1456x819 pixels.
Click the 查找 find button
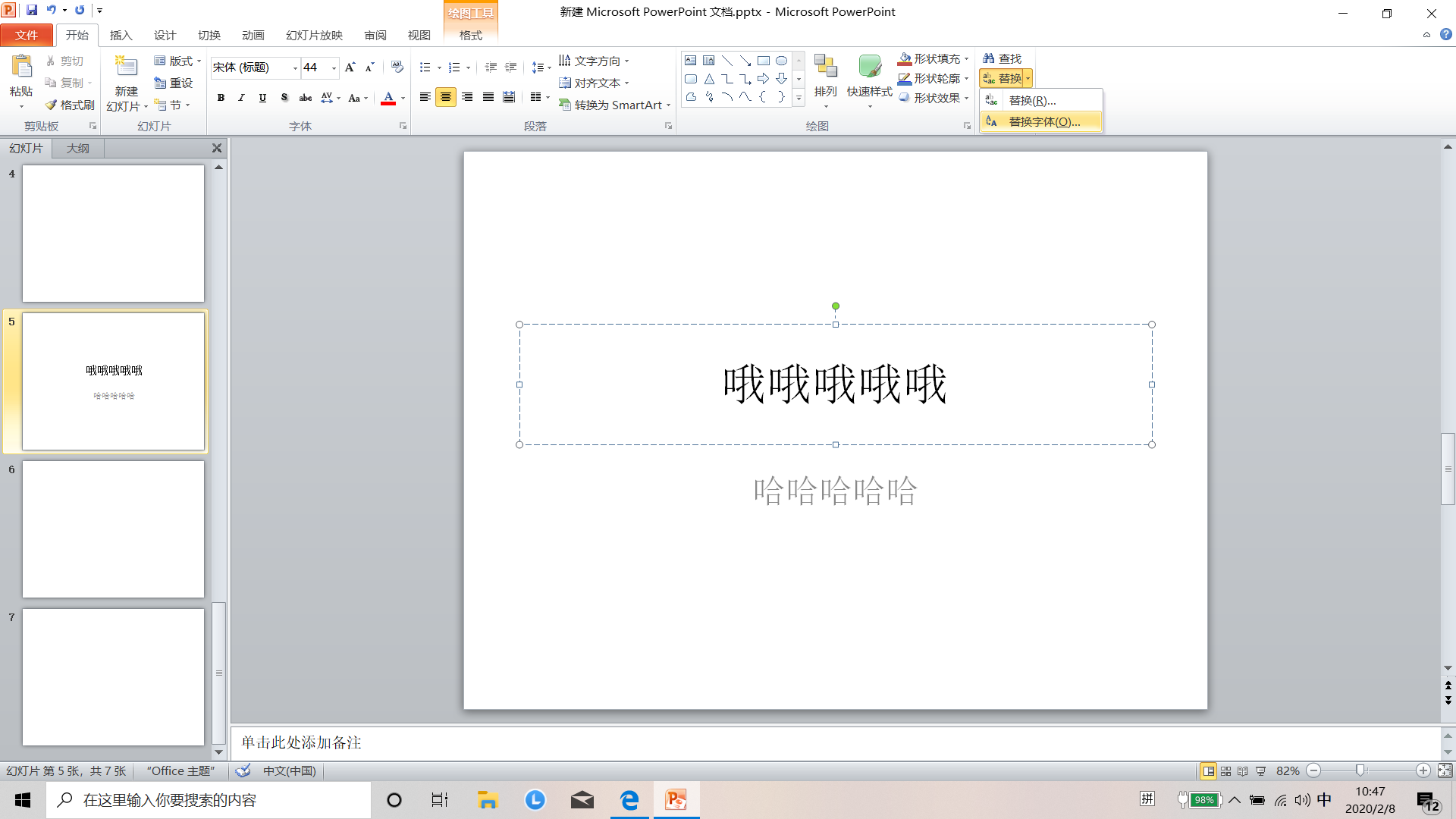click(x=1003, y=58)
